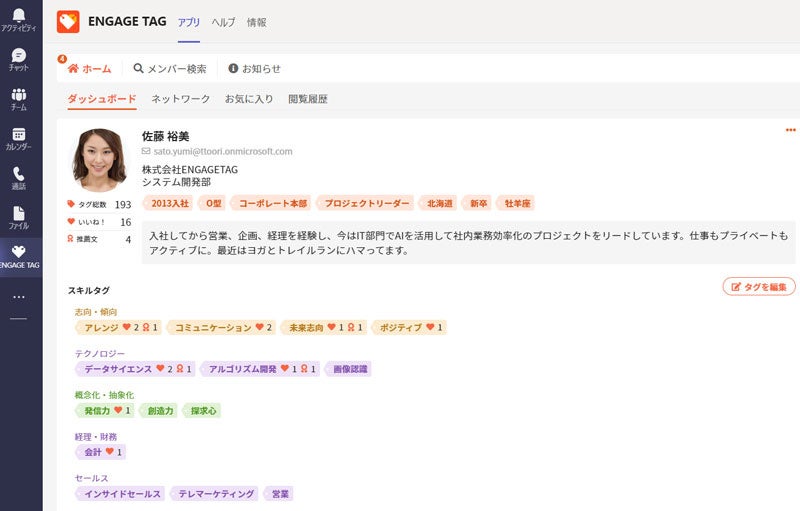
Task: Click the 志向・傾向 category label
Action: (96, 311)
